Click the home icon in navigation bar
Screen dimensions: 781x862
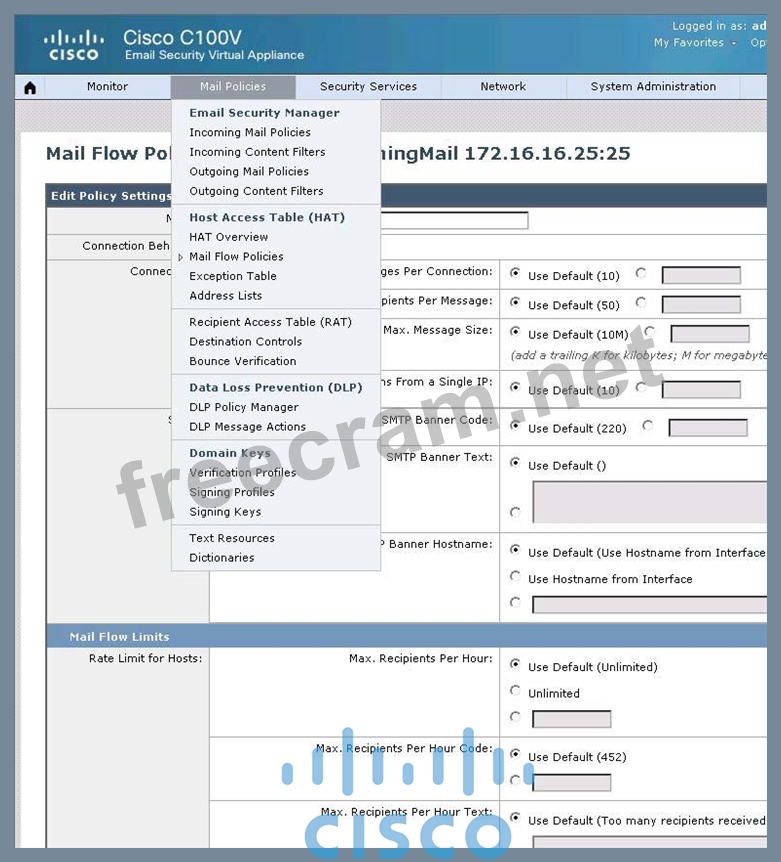(x=30, y=87)
